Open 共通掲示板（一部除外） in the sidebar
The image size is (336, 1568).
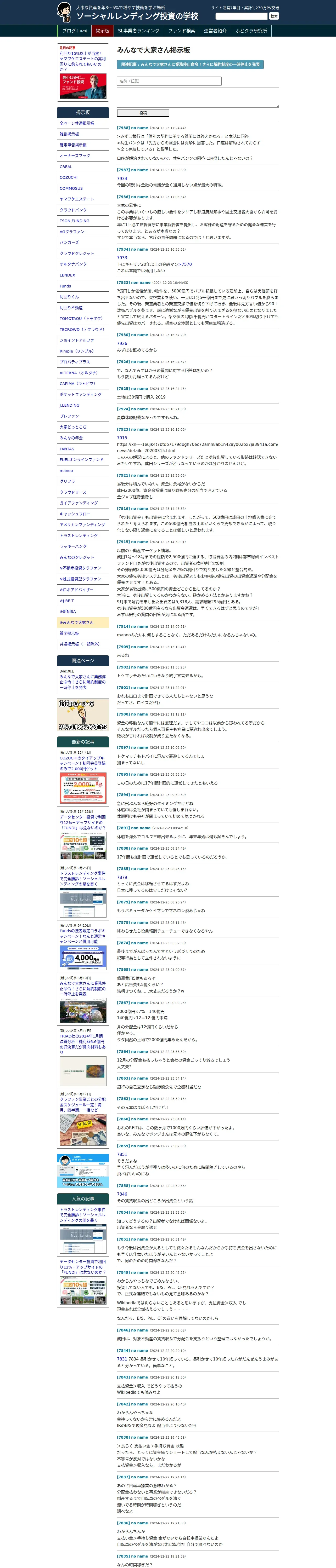point(83,644)
